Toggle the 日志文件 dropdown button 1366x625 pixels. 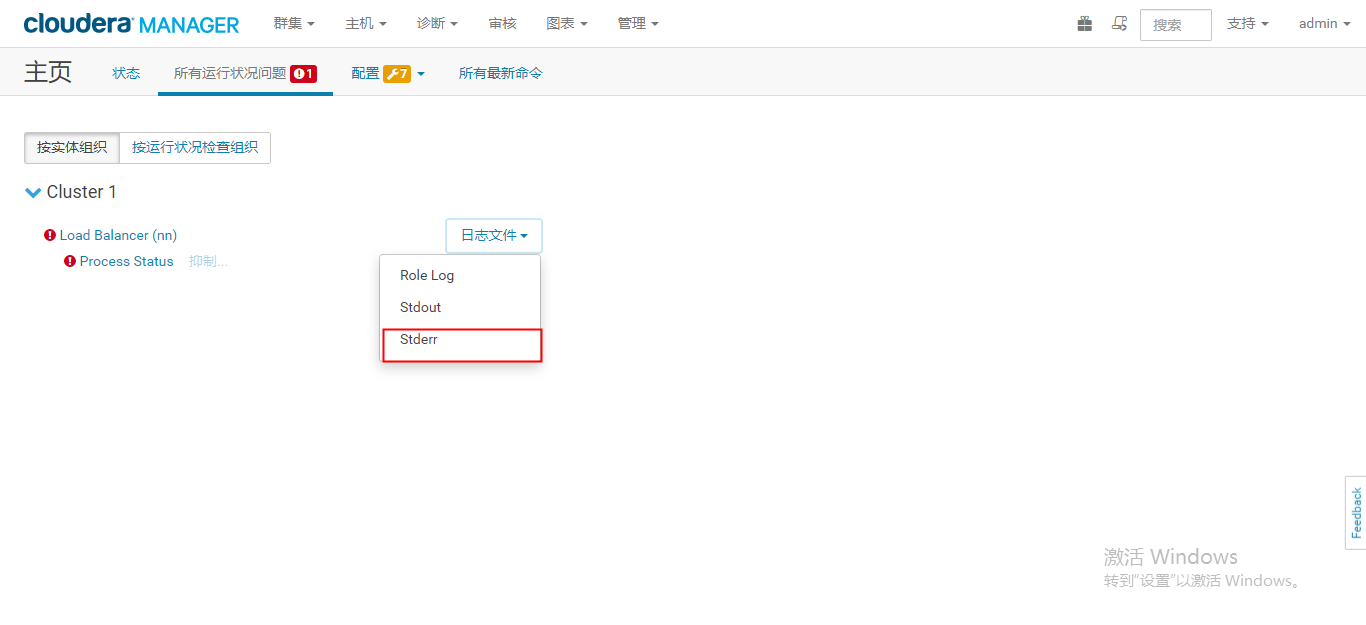494,236
